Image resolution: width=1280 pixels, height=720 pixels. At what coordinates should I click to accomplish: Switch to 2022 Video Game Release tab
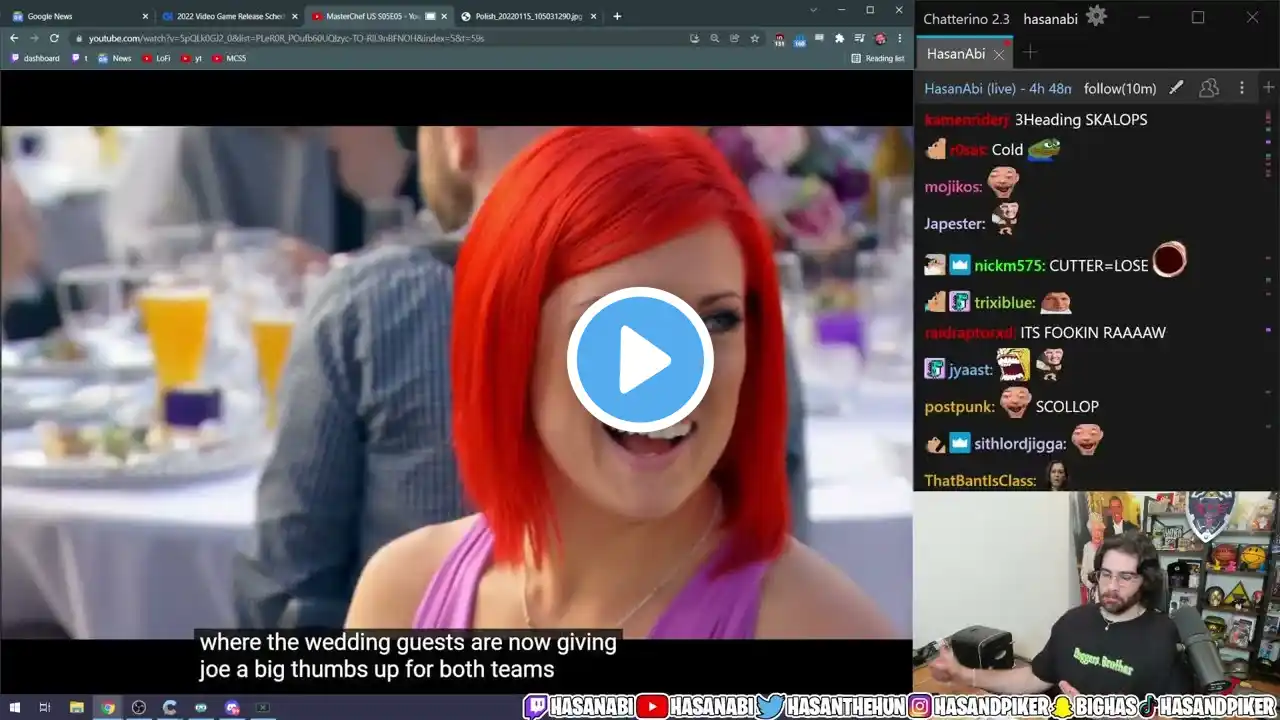point(229,16)
